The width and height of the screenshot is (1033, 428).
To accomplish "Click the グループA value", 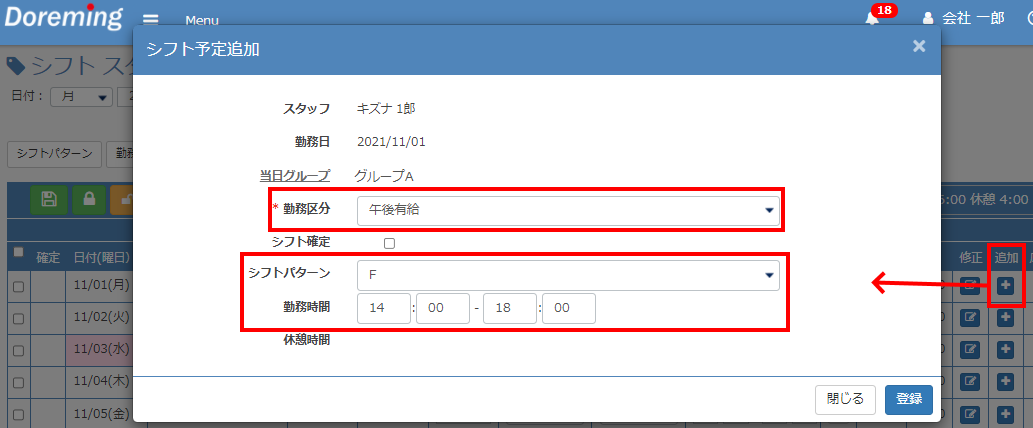I will click(383, 176).
